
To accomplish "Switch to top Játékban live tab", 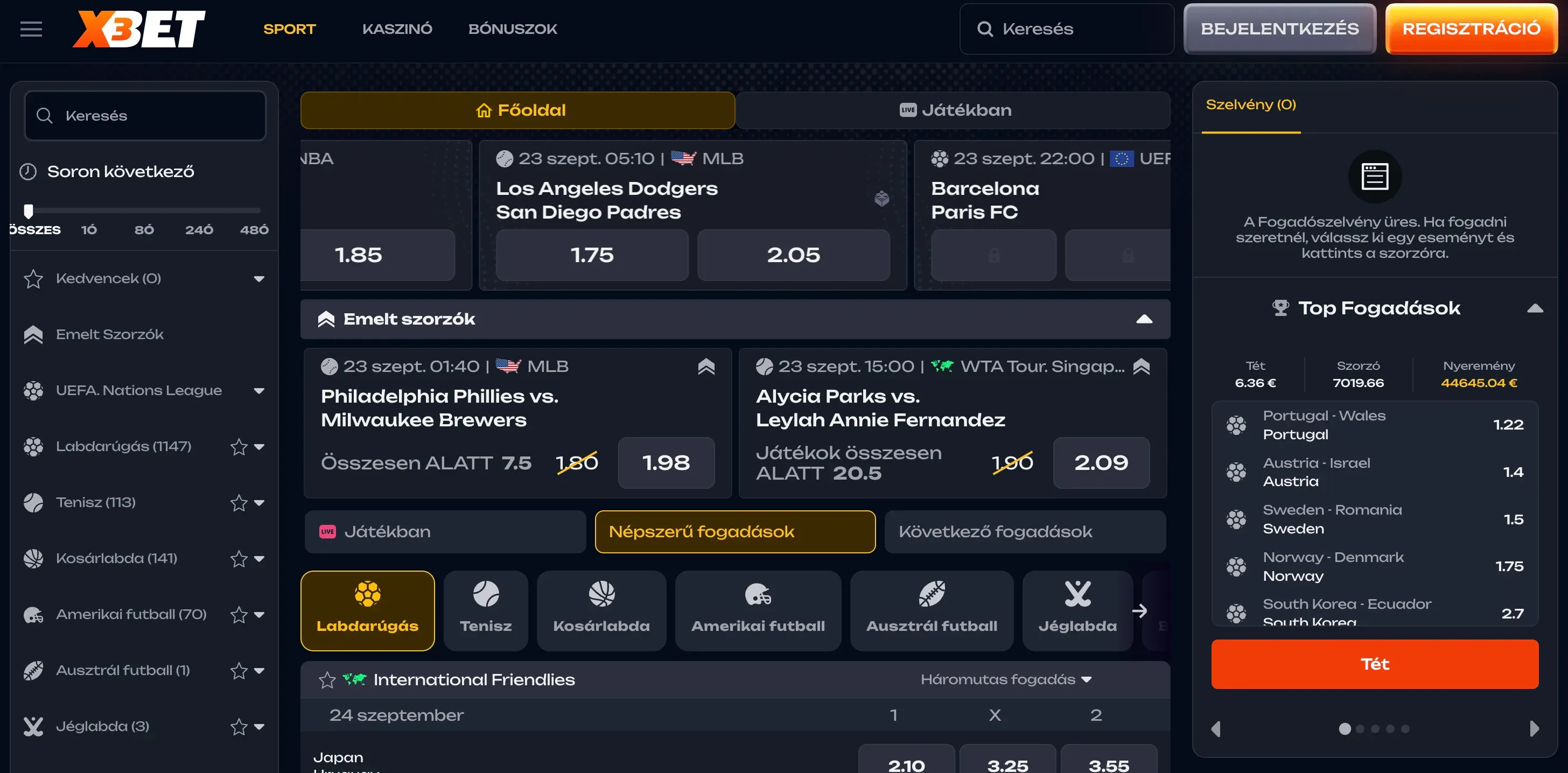I will [953, 110].
